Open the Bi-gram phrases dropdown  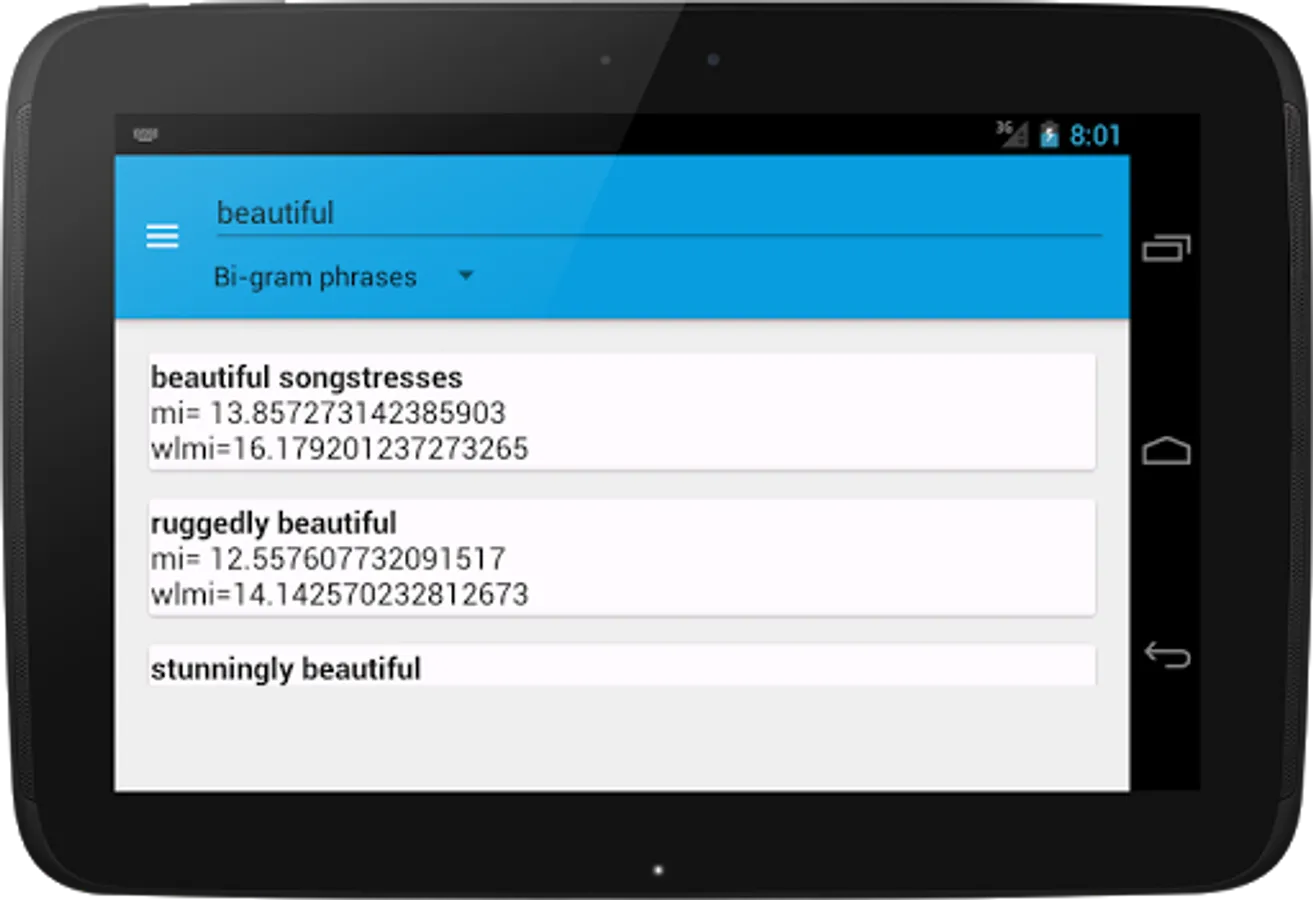point(344,277)
